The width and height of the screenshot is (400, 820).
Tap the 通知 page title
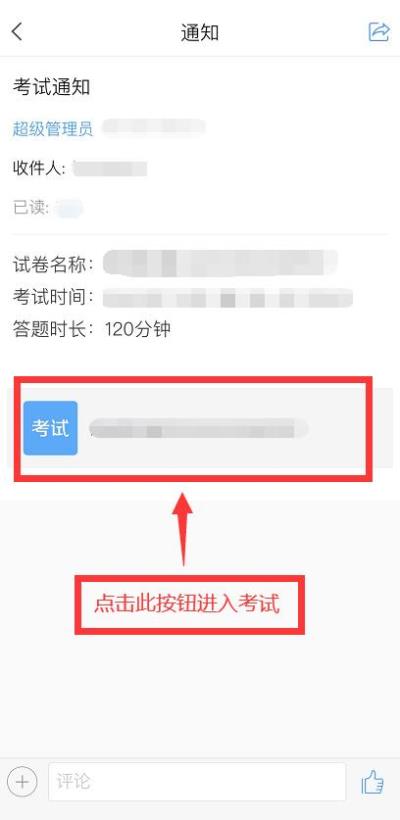coord(200,32)
